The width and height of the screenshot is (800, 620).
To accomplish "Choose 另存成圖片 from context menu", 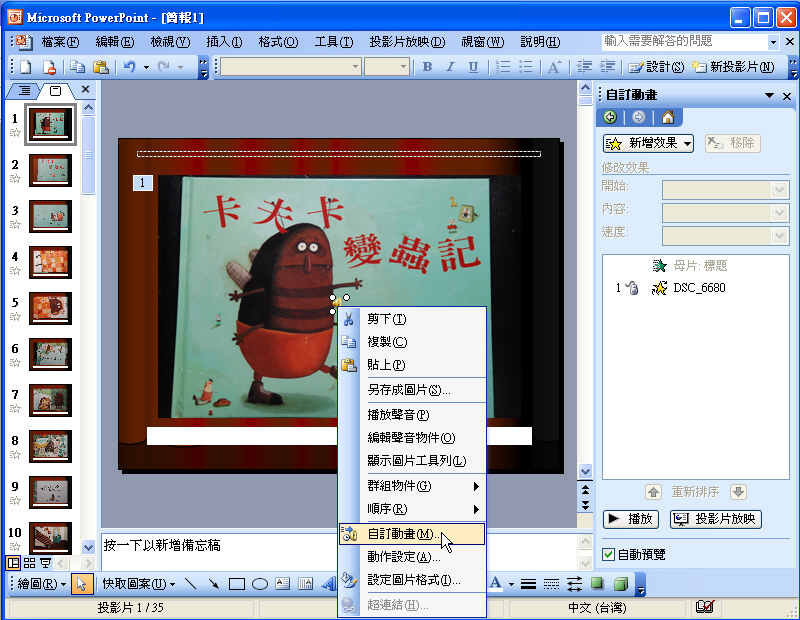I will click(412, 390).
